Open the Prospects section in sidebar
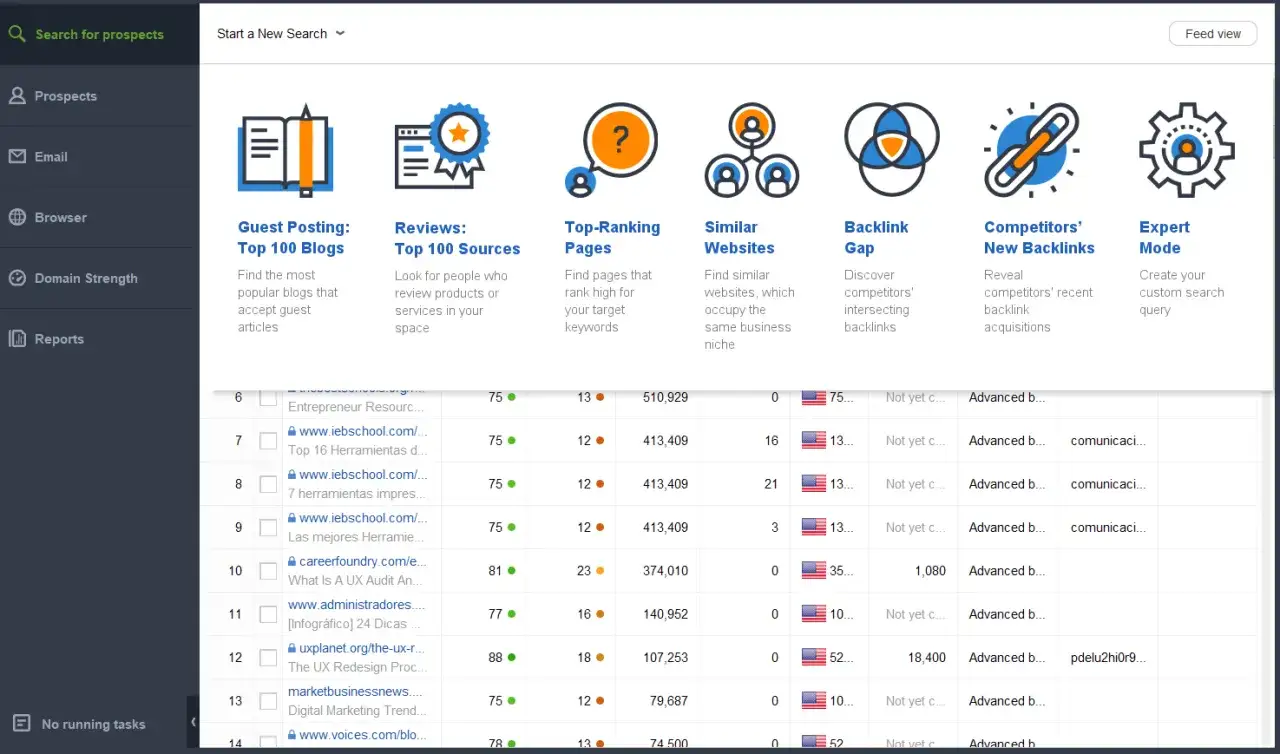 (66, 96)
